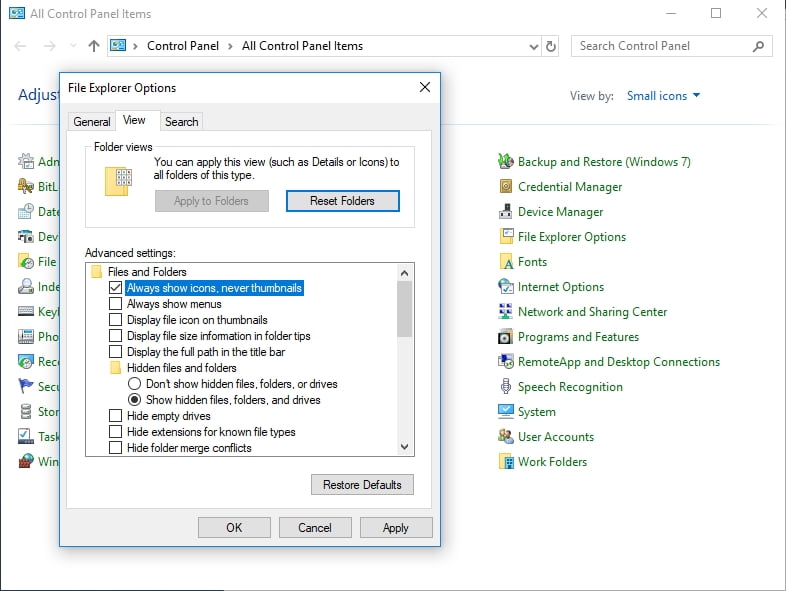Screen dimensions: 786x591
Task: Click chevron after Control Panel in breadcrumb
Action: point(229,46)
